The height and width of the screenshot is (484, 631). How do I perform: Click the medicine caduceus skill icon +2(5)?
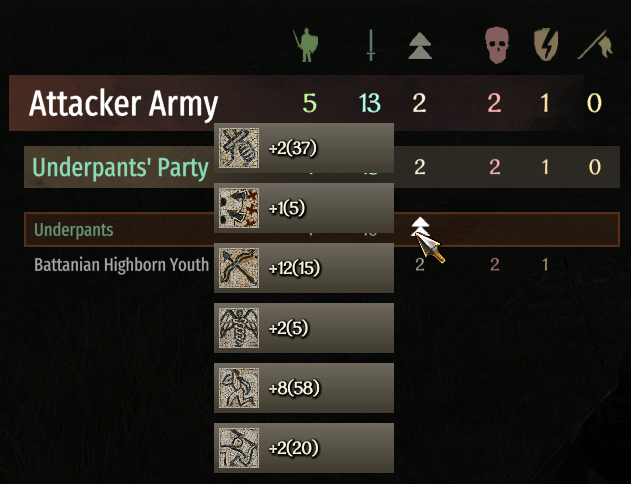pyautogui.click(x=239, y=328)
